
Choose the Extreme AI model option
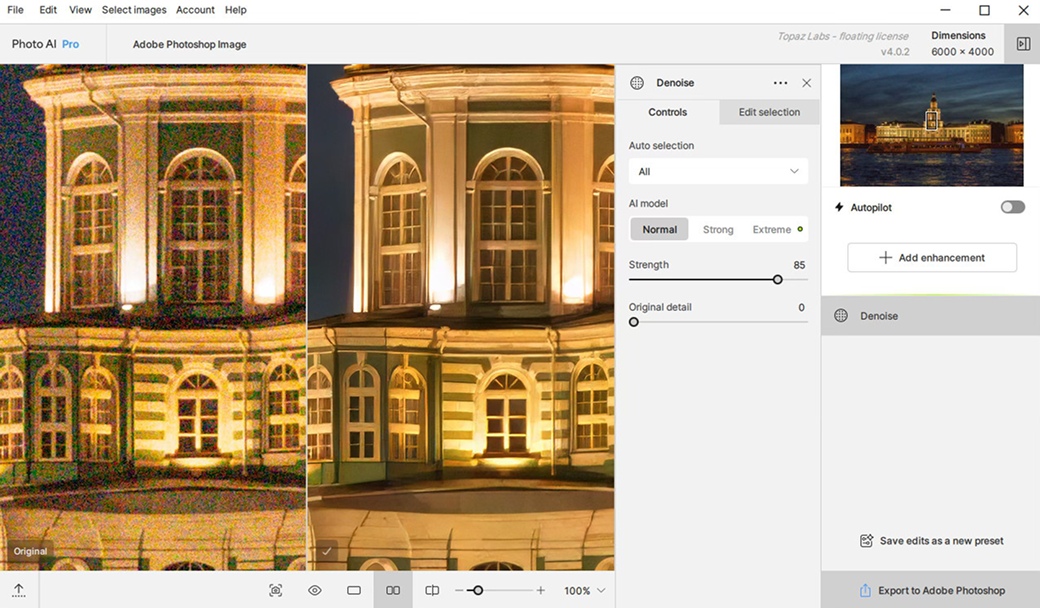(x=773, y=229)
